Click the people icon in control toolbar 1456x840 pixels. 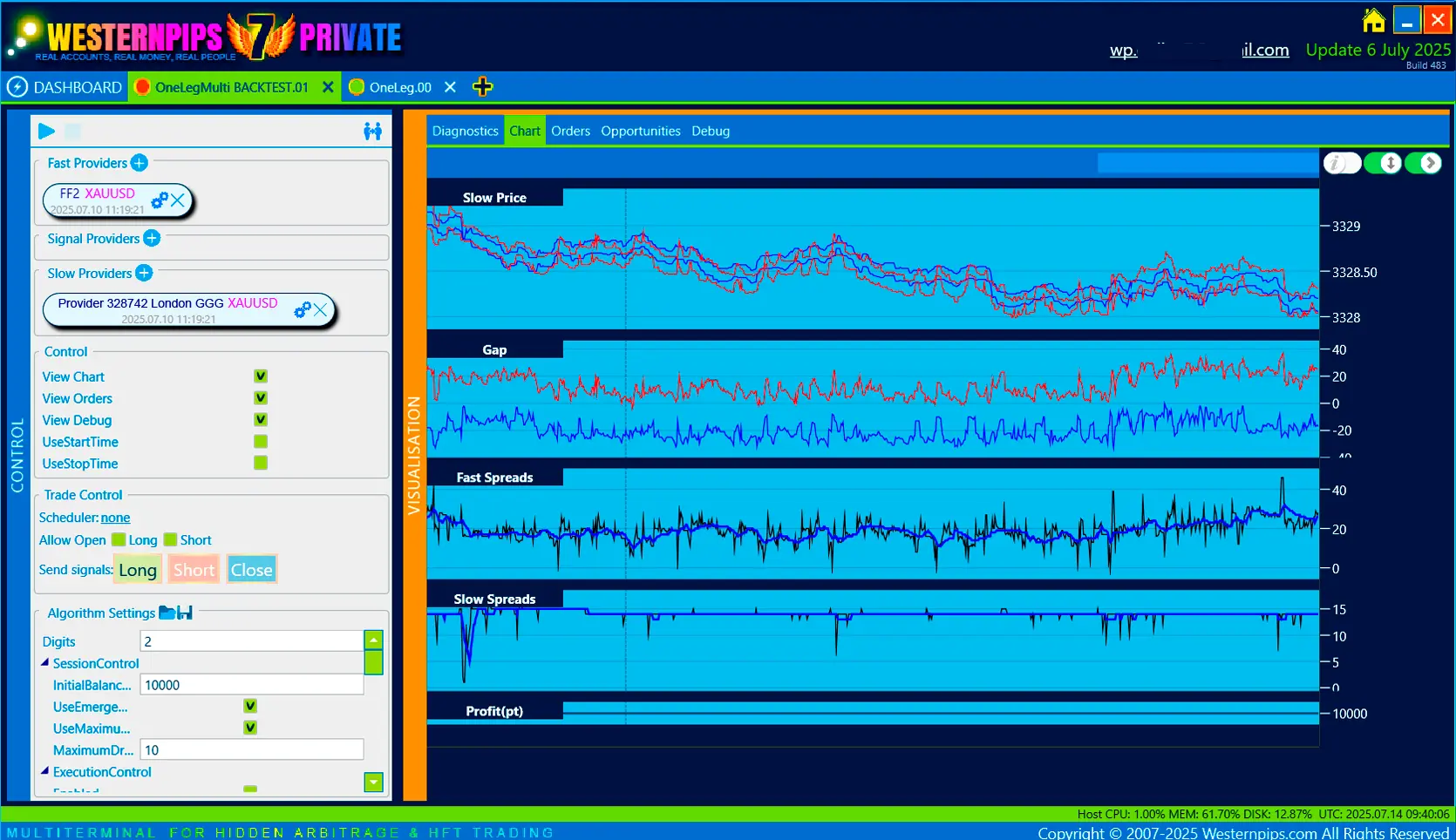tap(372, 131)
